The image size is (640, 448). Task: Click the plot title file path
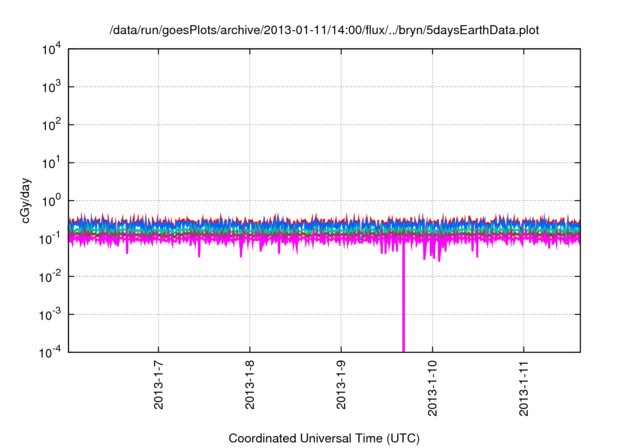point(324,30)
